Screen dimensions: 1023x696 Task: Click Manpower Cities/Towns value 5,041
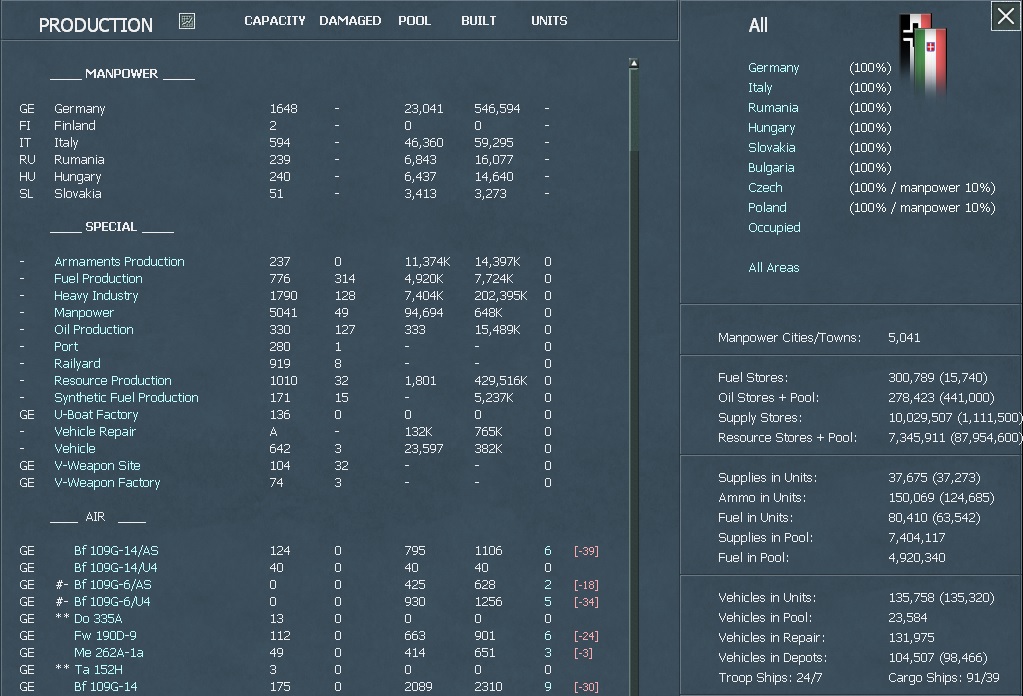pyautogui.click(x=904, y=338)
